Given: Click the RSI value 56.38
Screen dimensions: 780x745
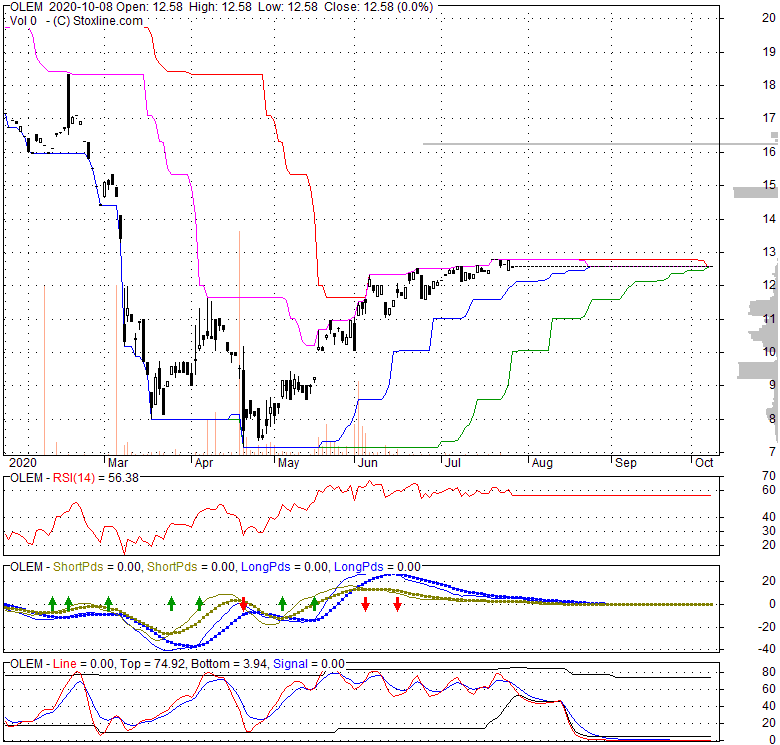Looking at the screenshot, I should pyautogui.click(x=124, y=478).
